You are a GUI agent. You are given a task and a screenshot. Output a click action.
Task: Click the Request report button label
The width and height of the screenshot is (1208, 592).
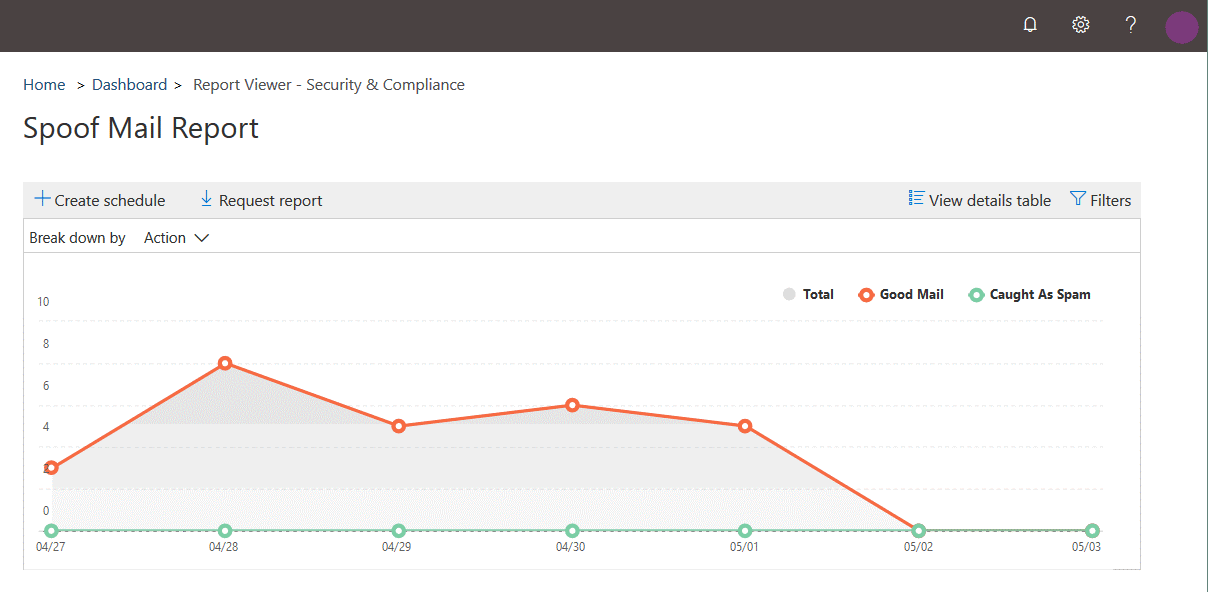pyautogui.click(x=270, y=201)
